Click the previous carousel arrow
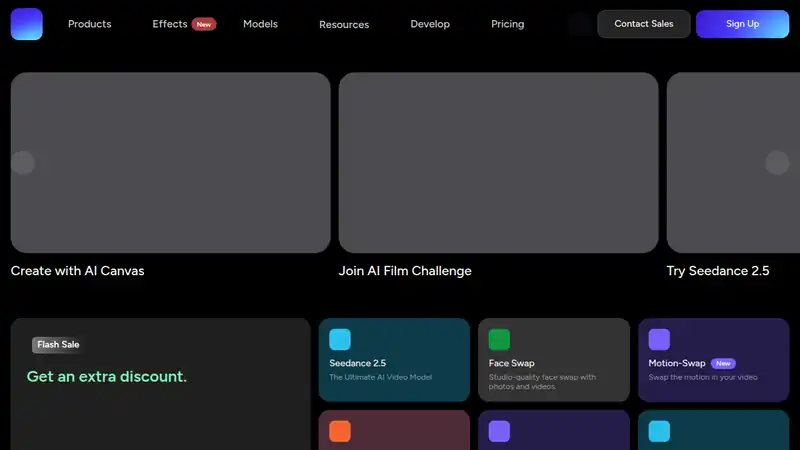The image size is (800, 450). (23, 163)
